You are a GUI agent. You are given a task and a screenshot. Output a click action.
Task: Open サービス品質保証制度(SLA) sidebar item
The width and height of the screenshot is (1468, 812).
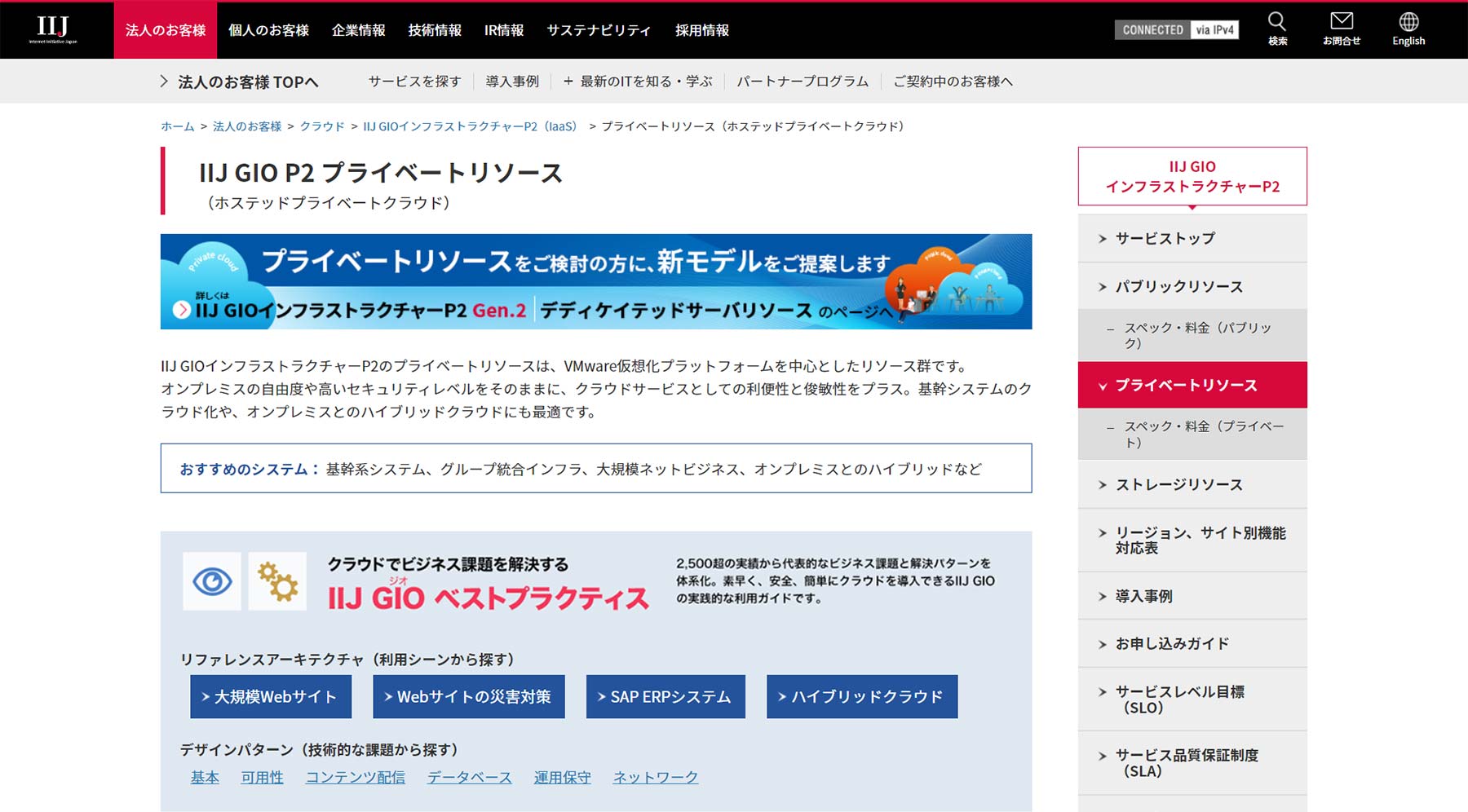pos(1192,763)
